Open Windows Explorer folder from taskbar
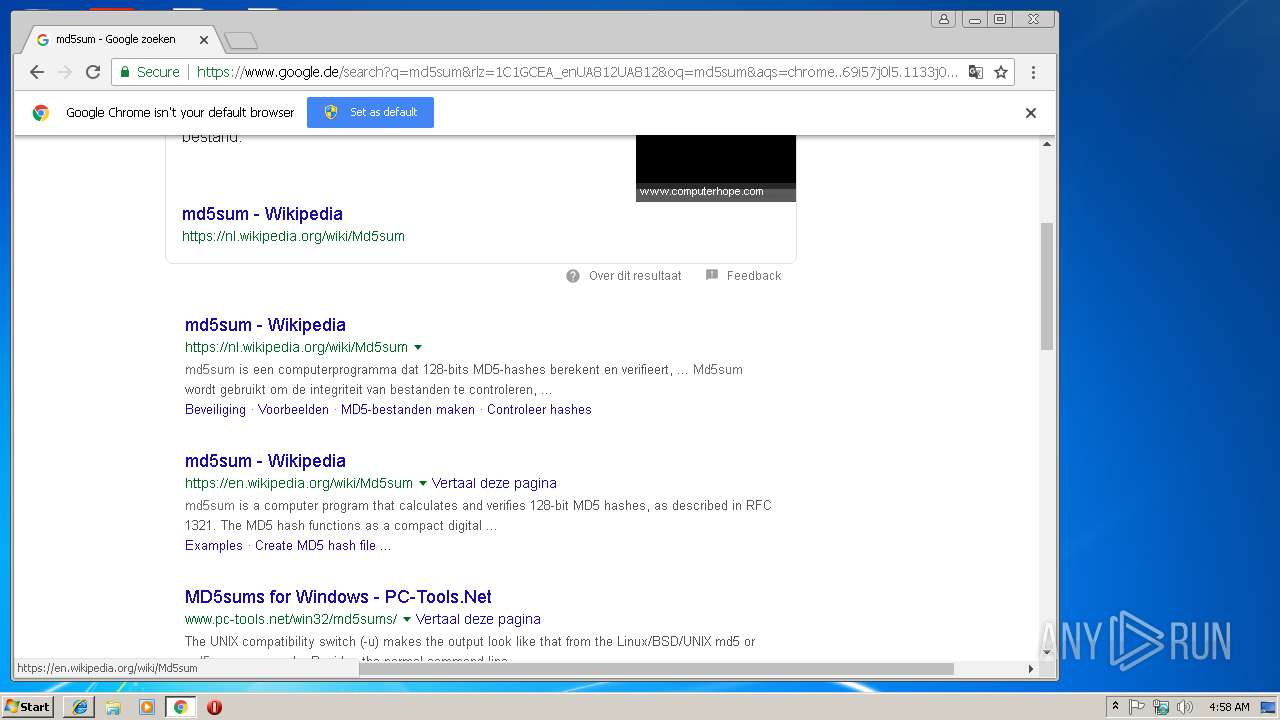 click(x=113, y=707)
